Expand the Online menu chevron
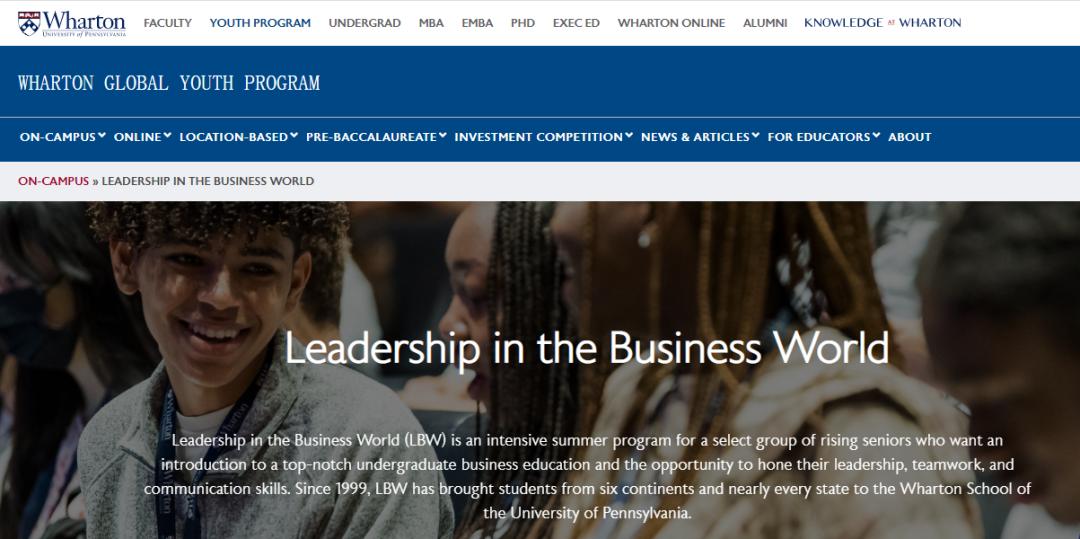This screenshot has width=1080, height=539. (167, 136)
